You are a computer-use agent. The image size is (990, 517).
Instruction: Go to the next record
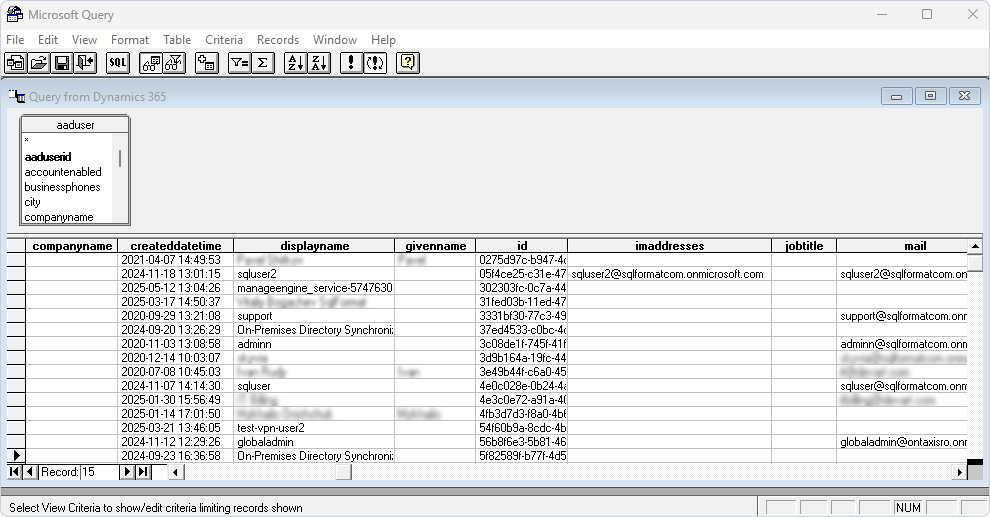coord(127,472)
